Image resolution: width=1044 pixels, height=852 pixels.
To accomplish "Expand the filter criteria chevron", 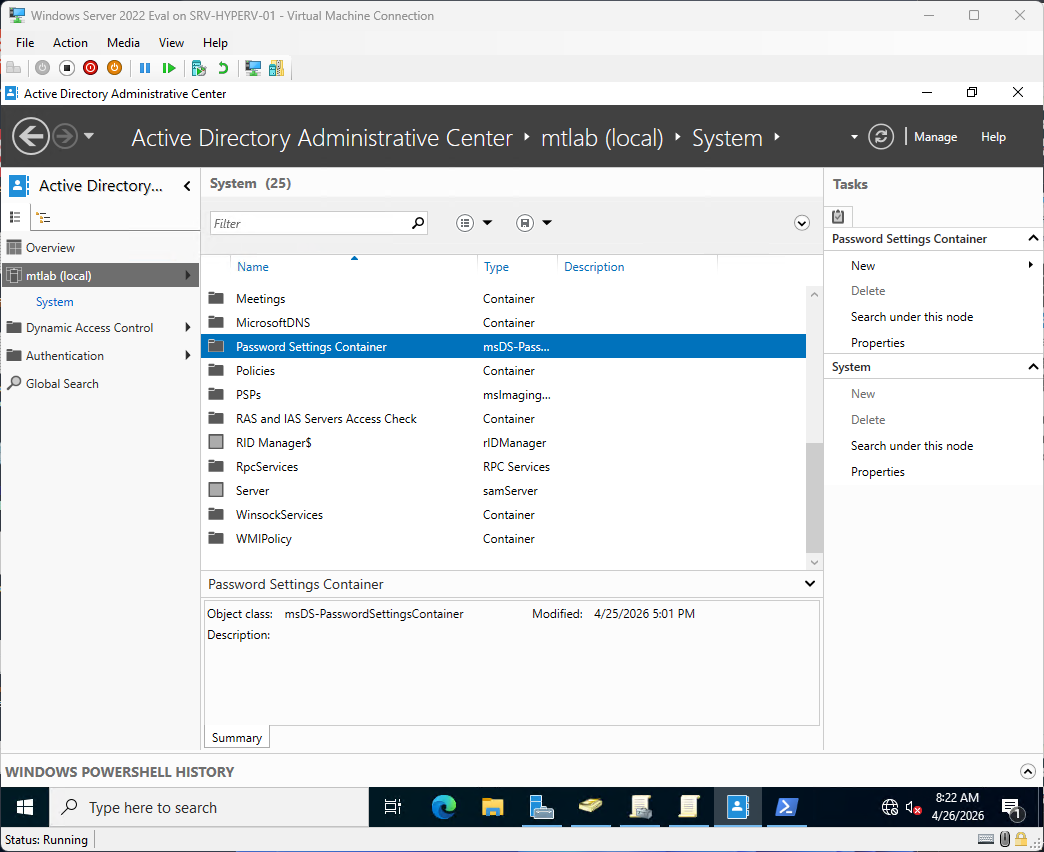I will click(x=802, y=223).
